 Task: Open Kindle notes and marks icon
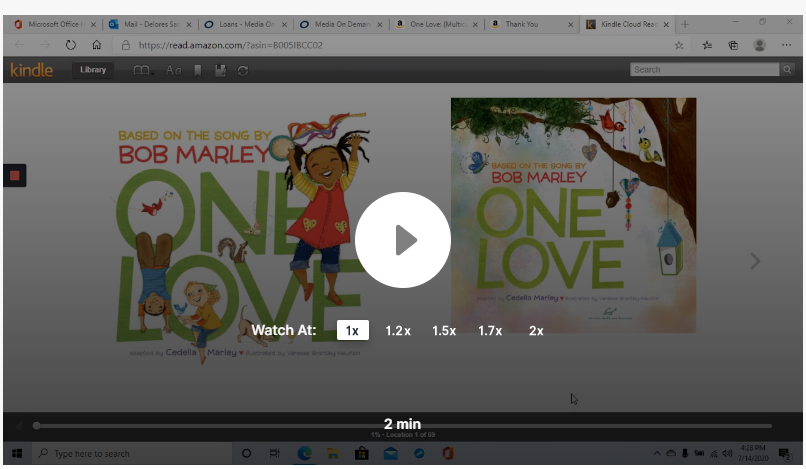[221, 70]
